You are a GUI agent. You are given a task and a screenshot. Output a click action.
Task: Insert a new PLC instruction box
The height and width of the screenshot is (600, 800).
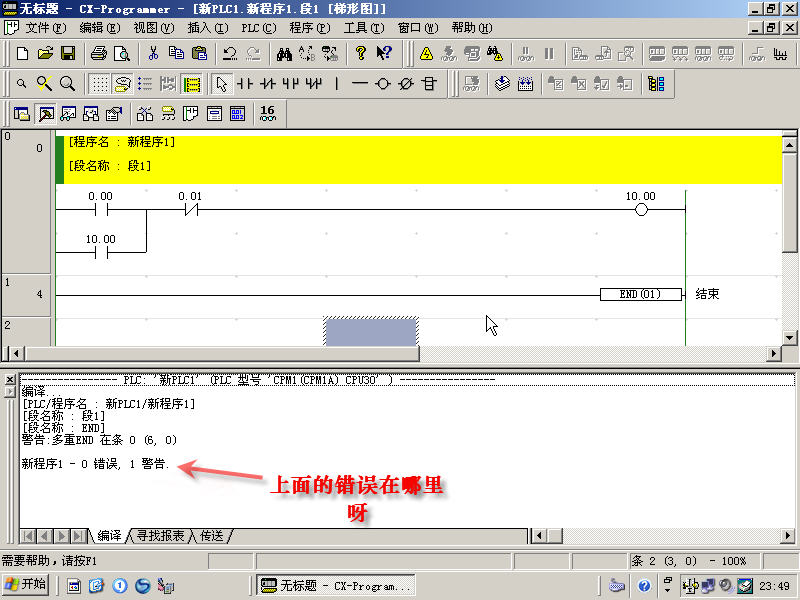[x=429, y=84]
